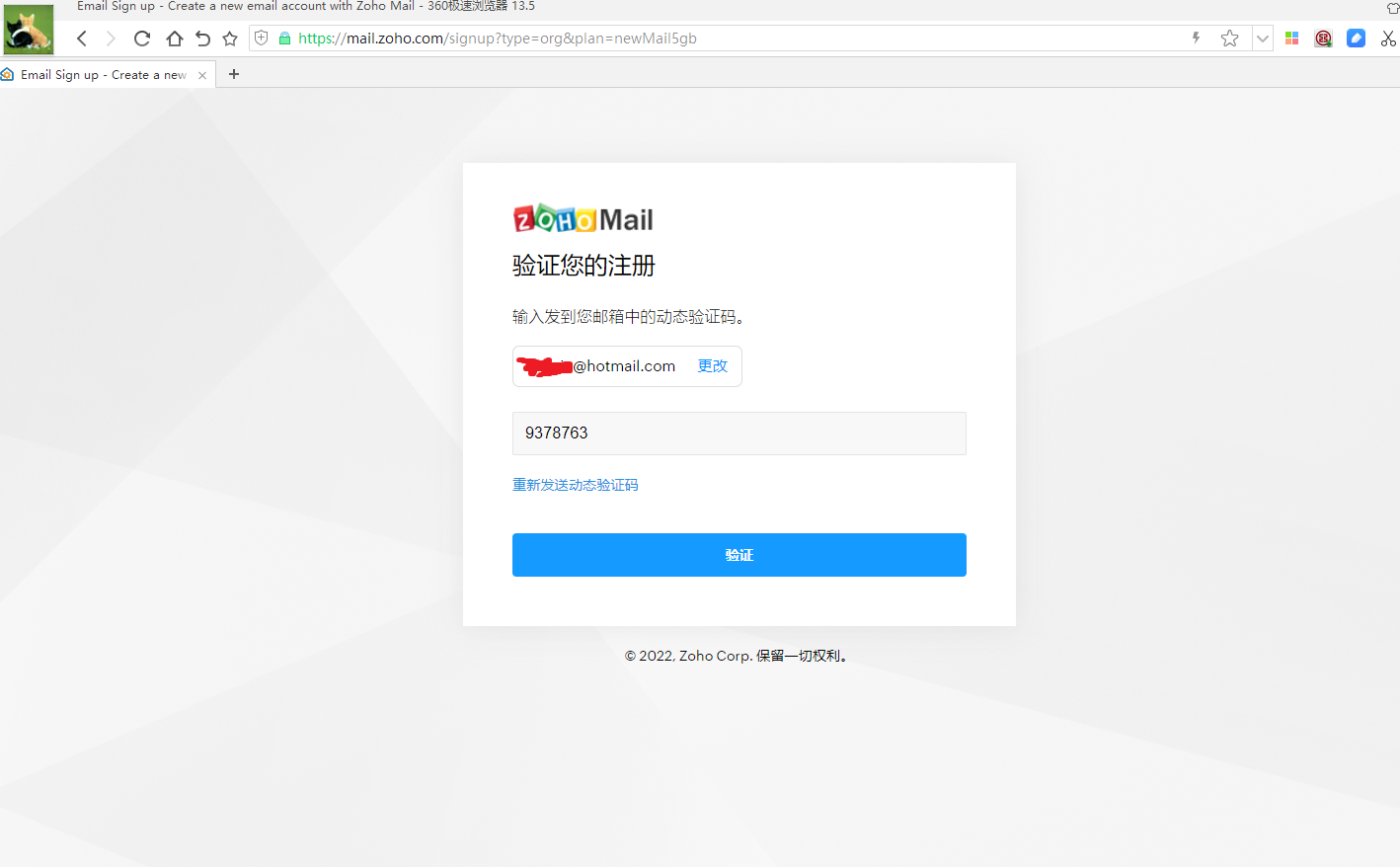Click the undo/restore closed page icon

point(202,39)
